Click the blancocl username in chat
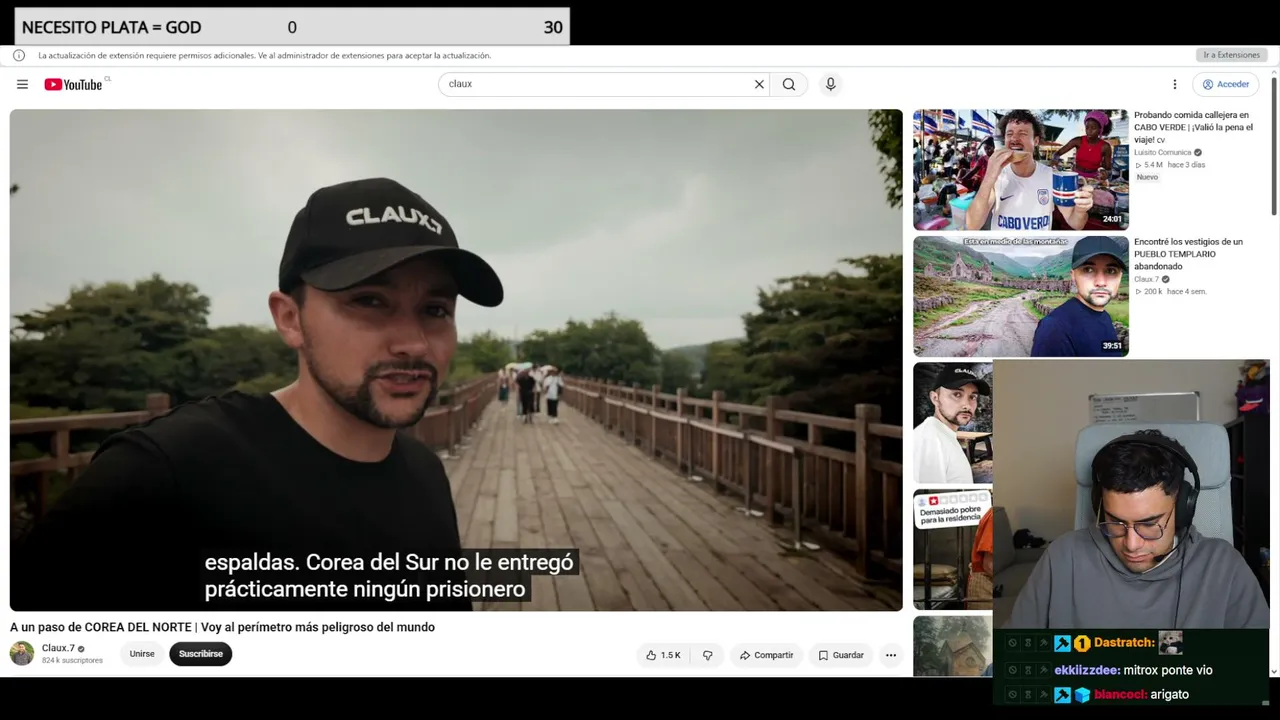The width and height of the screenshot is (1280, 720). point(1120,695)
